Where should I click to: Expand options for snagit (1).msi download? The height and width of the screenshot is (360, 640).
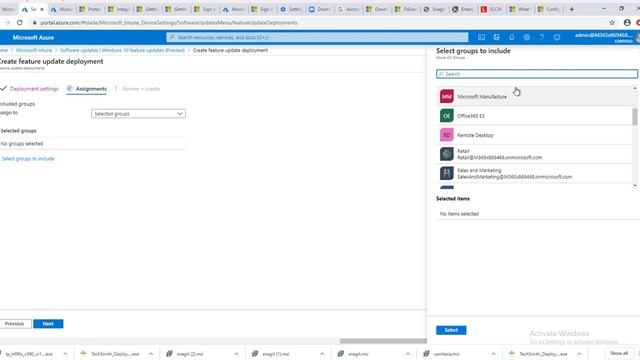pos(322,354)
